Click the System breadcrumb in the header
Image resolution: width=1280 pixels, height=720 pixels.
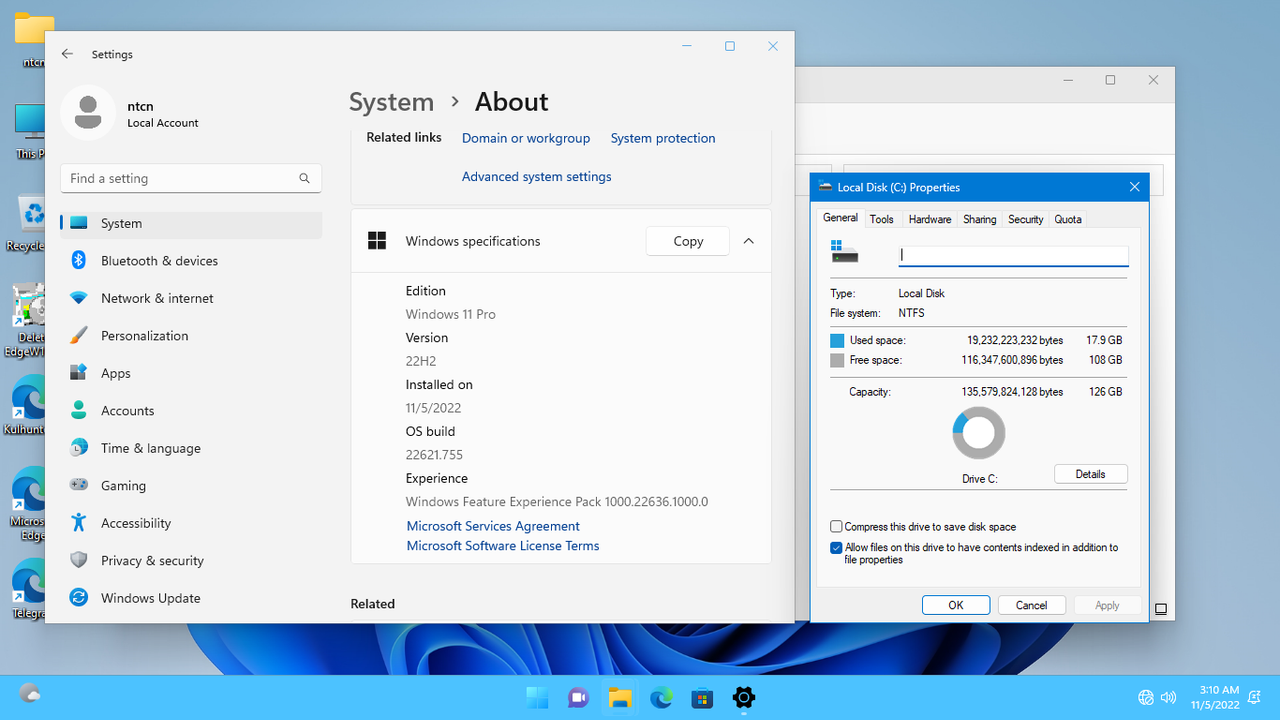coord(391,102)
